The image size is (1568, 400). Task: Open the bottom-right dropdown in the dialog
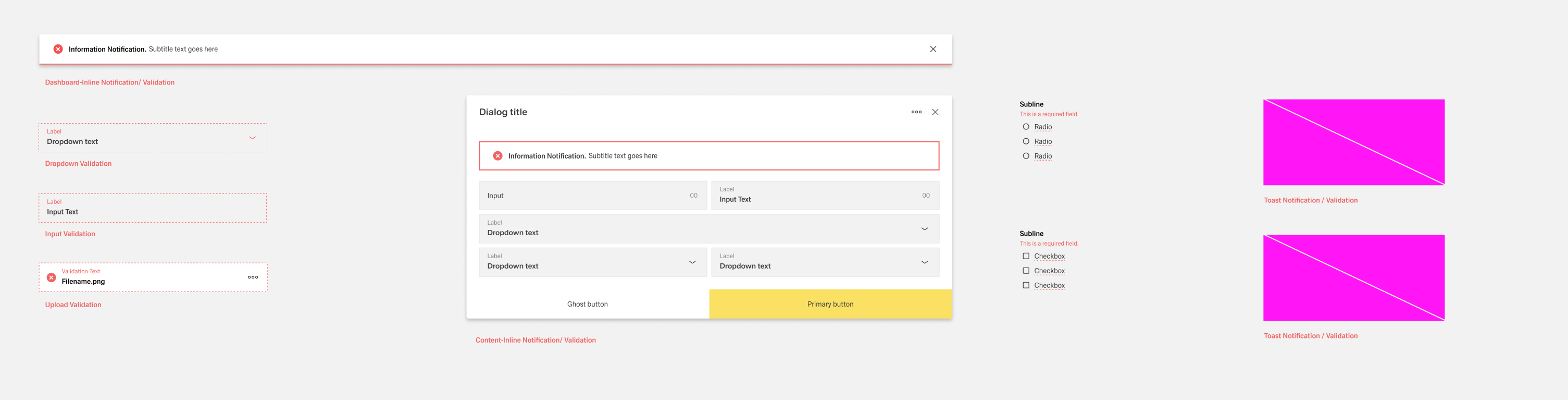(924, 262)
